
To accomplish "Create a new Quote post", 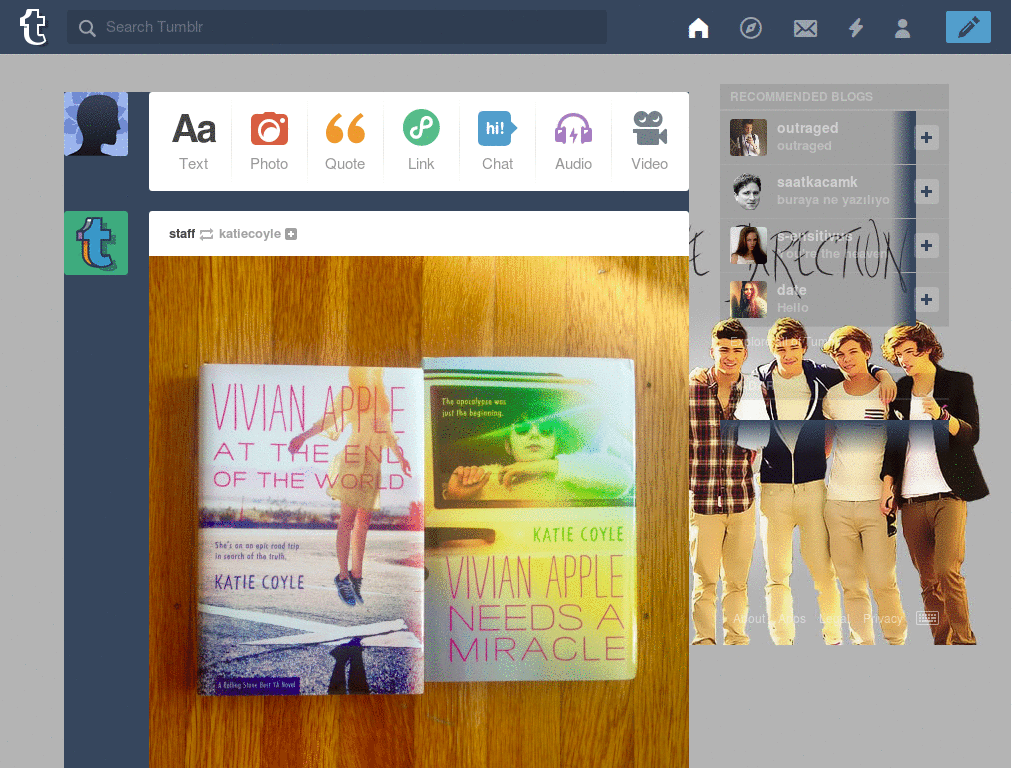I will (x=345, y=141).
